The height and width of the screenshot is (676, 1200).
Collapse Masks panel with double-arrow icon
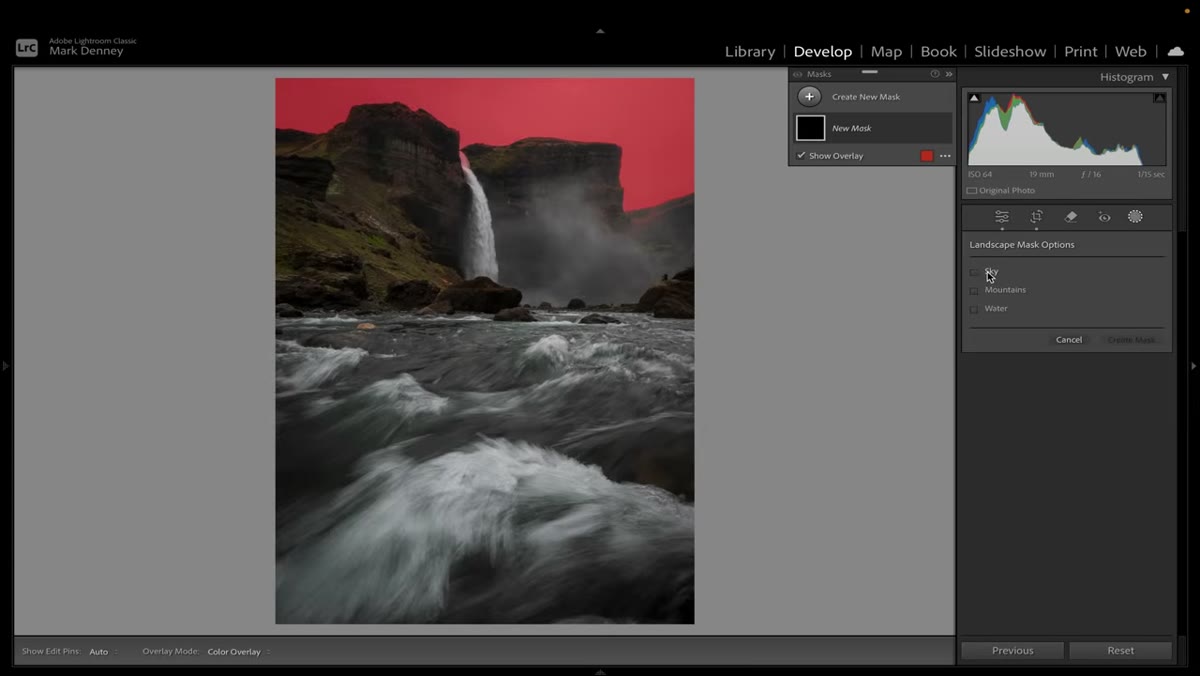[949, 74]
